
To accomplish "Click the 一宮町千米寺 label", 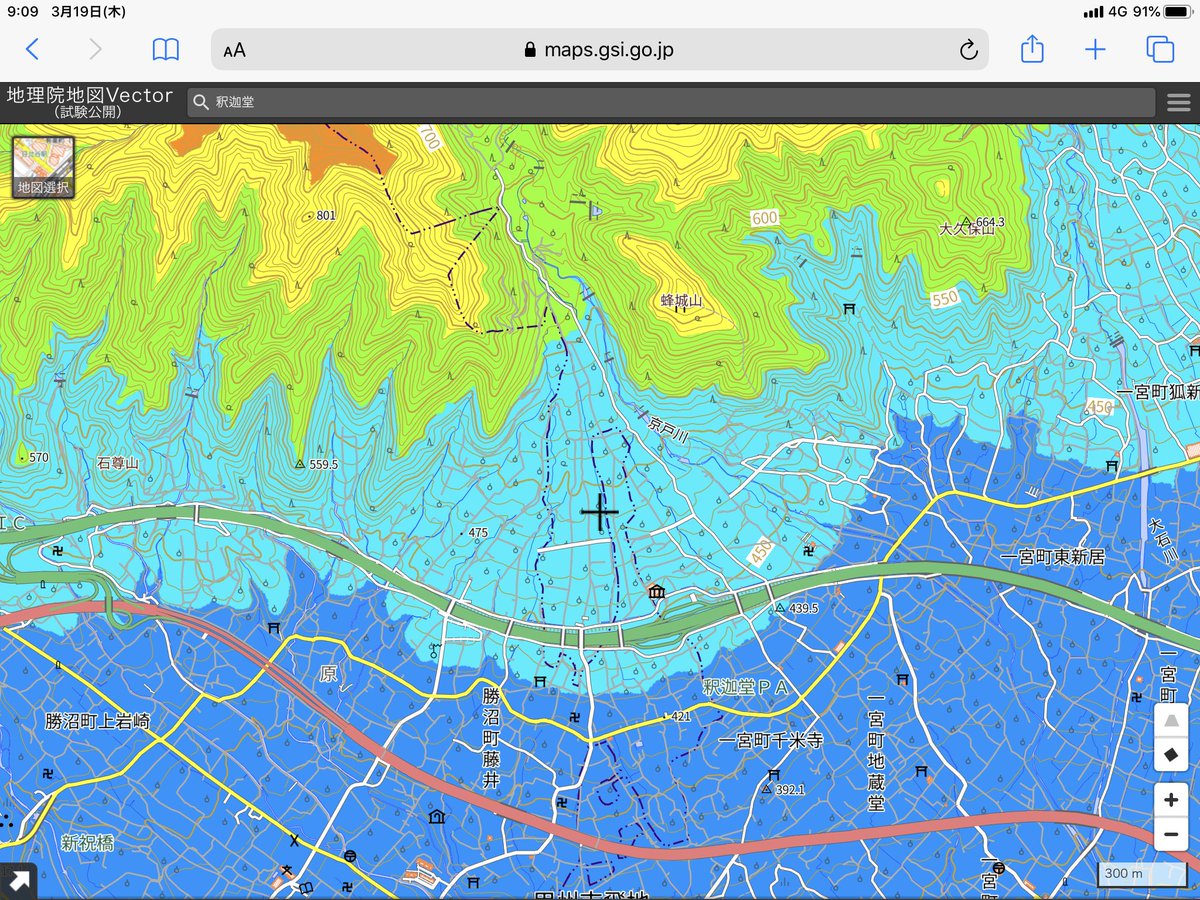I will tap(770, 741).
